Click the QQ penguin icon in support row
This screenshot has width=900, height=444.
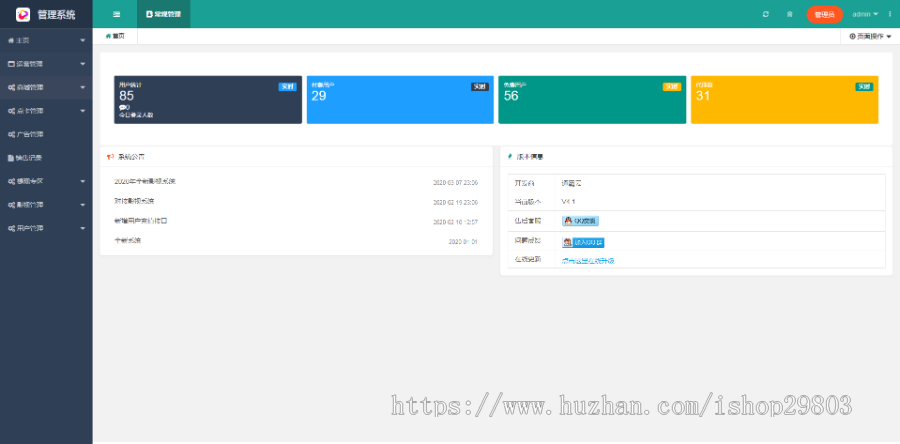568,220
